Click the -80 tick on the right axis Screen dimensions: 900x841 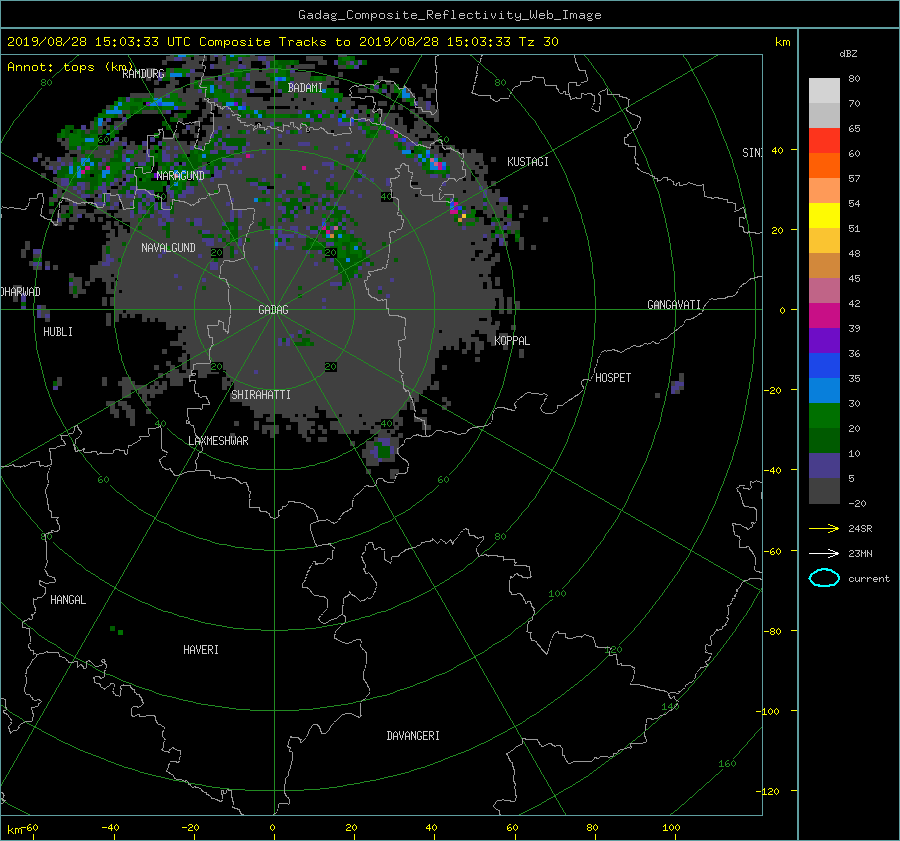pyautogui.click(x=772, y=631)
